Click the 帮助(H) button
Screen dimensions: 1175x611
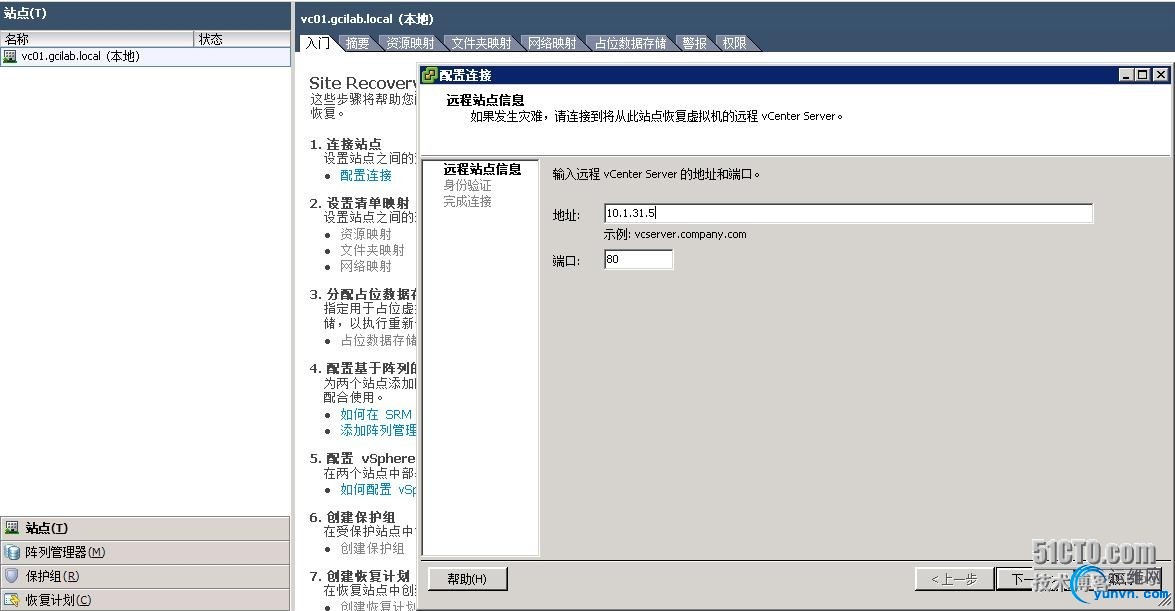coord(467,579)
